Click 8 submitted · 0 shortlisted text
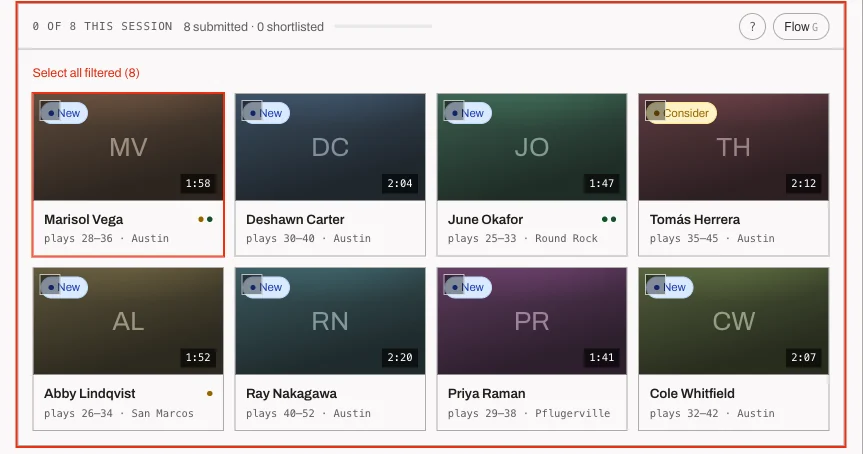 pos(254,27)
